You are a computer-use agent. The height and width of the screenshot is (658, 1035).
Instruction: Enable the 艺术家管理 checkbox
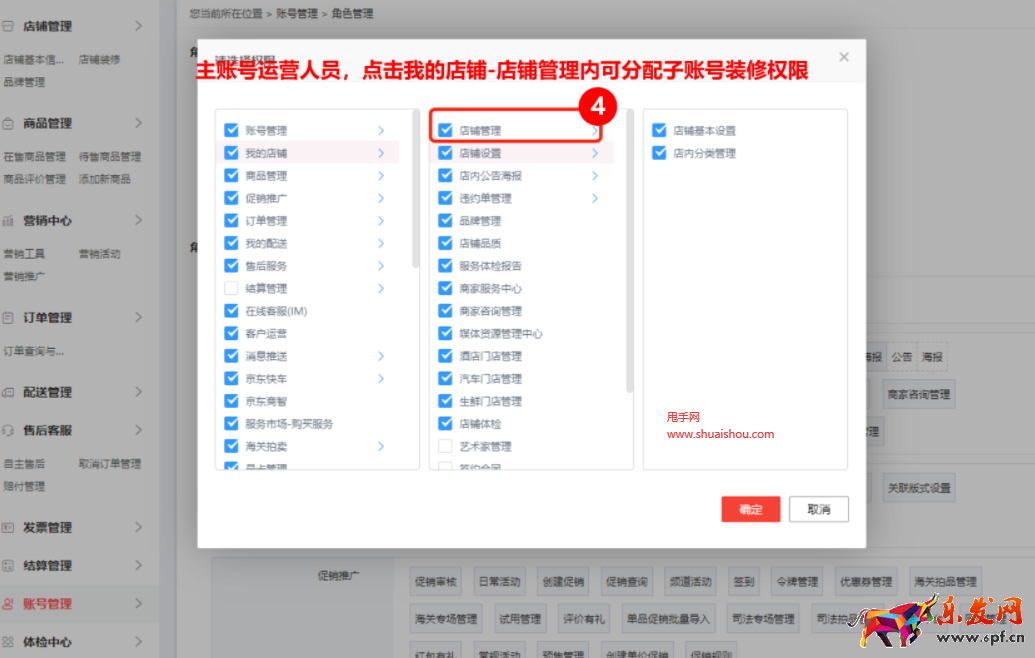[445, 446]
